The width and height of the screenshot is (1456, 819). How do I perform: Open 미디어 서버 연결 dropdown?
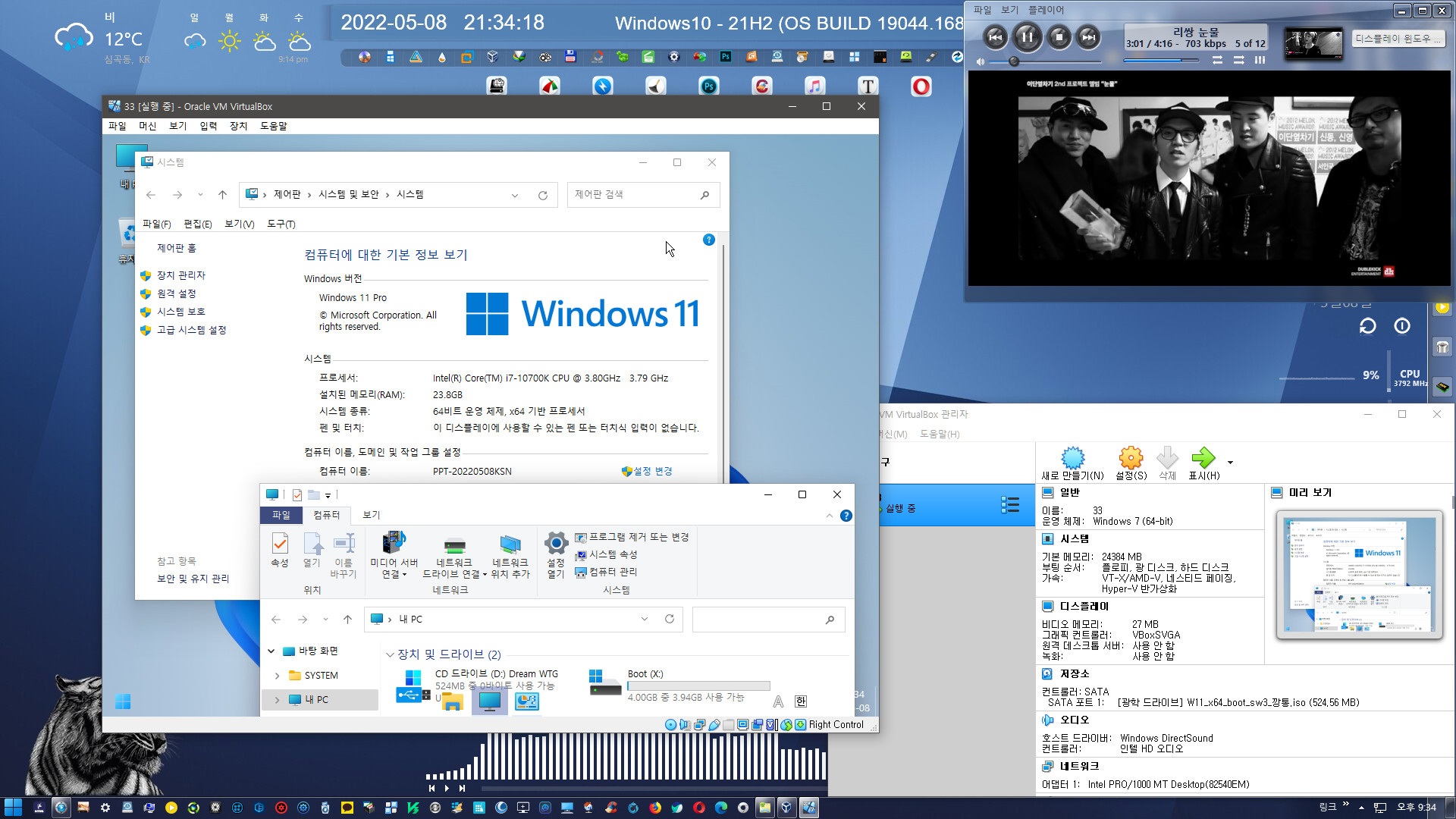coord(394,555)
